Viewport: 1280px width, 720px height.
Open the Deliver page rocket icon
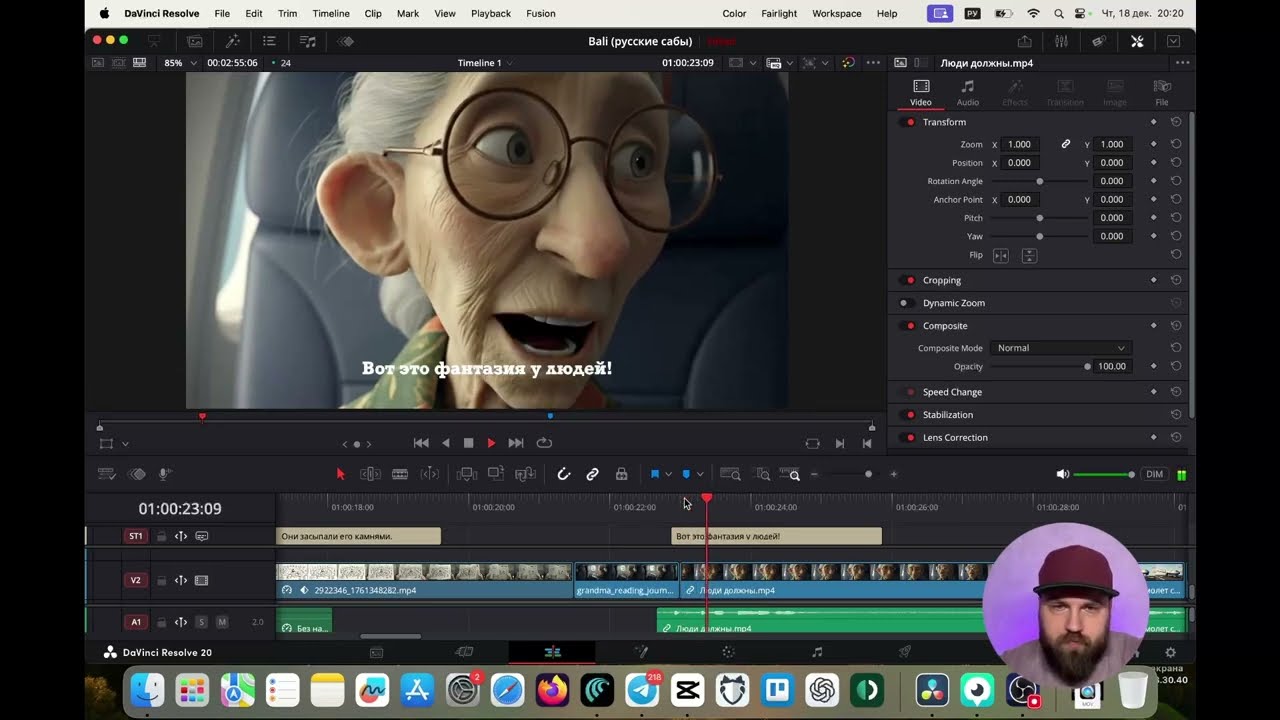click(905, 652)
